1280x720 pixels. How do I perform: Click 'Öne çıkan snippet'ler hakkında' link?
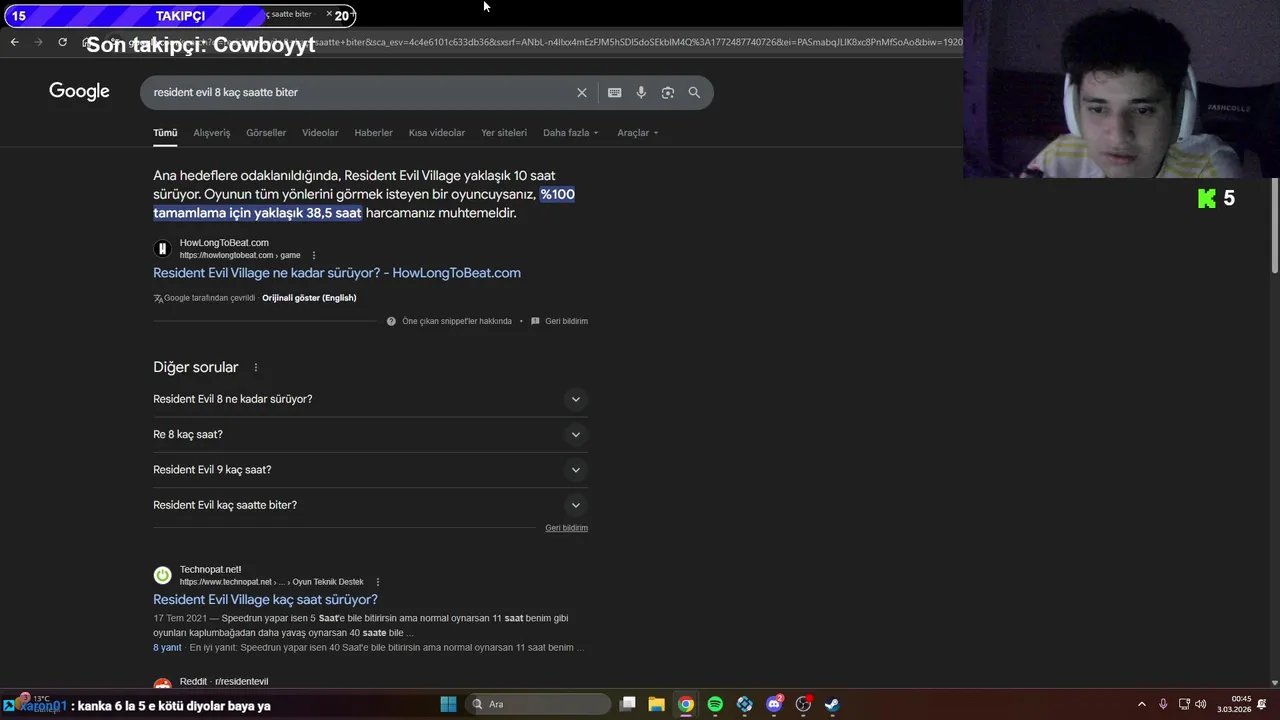pos(457,321)
